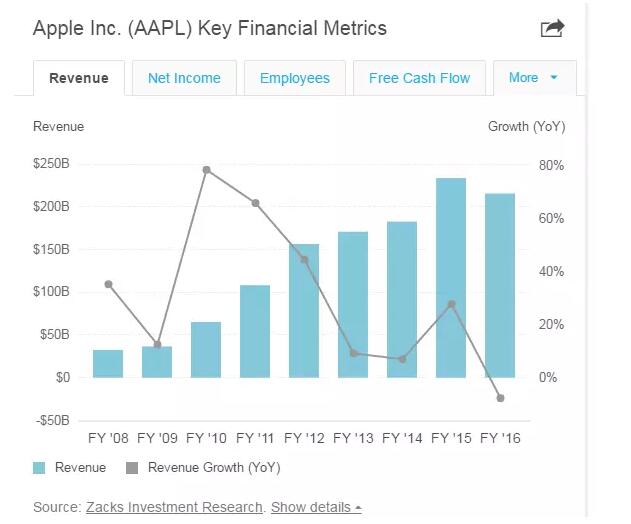
Task: Click the FY '16 revenue bar
Action: point(500,286)
